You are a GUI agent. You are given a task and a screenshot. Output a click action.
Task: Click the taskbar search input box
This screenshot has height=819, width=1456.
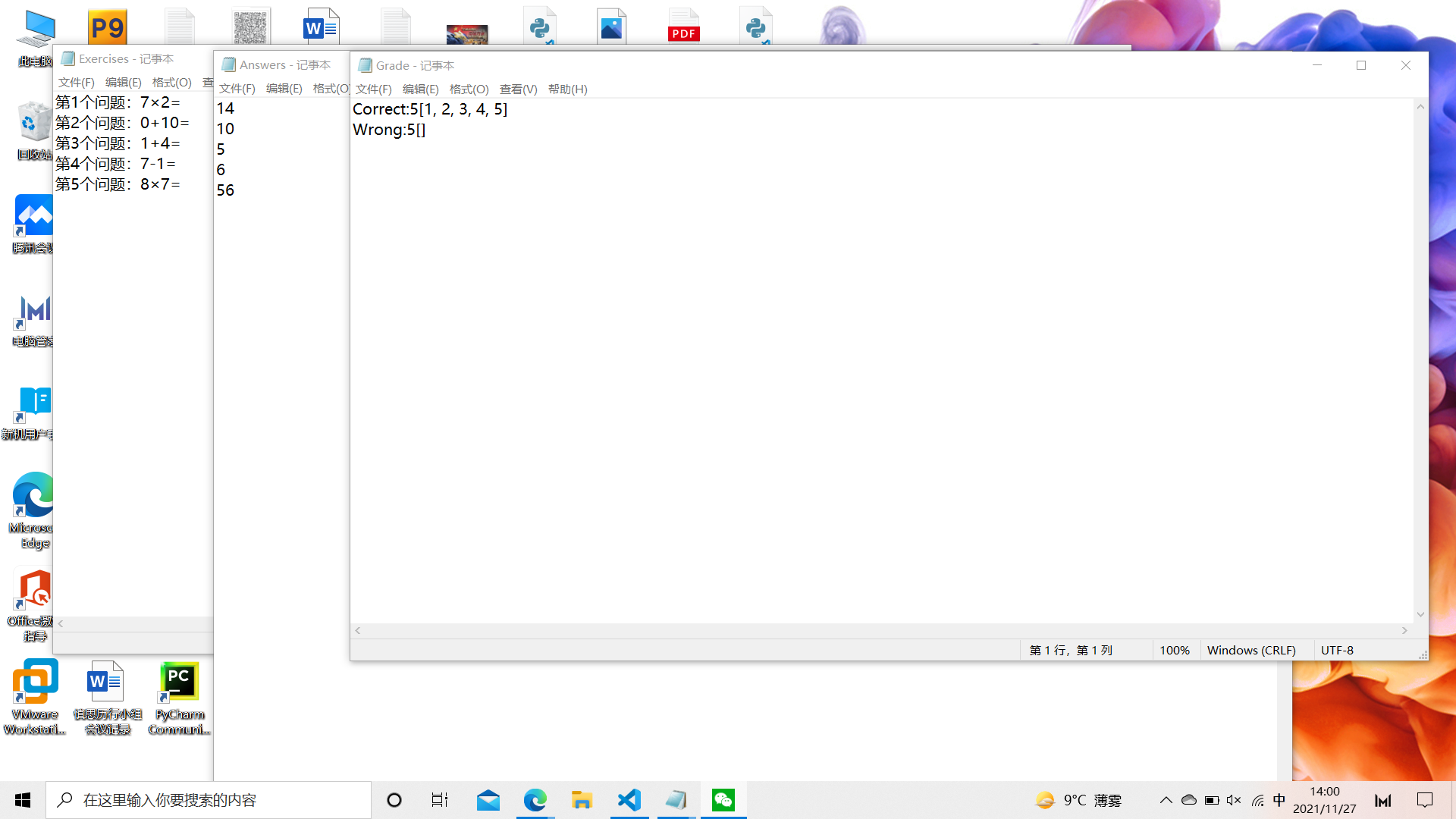(x=209, y=800)
